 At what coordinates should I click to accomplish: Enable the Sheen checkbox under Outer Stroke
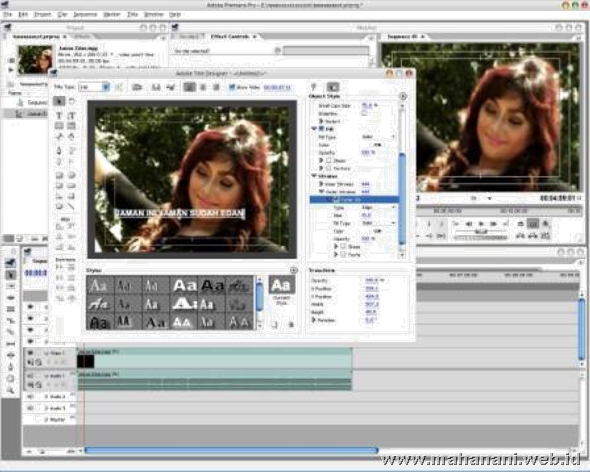click(x=343, y=247)
